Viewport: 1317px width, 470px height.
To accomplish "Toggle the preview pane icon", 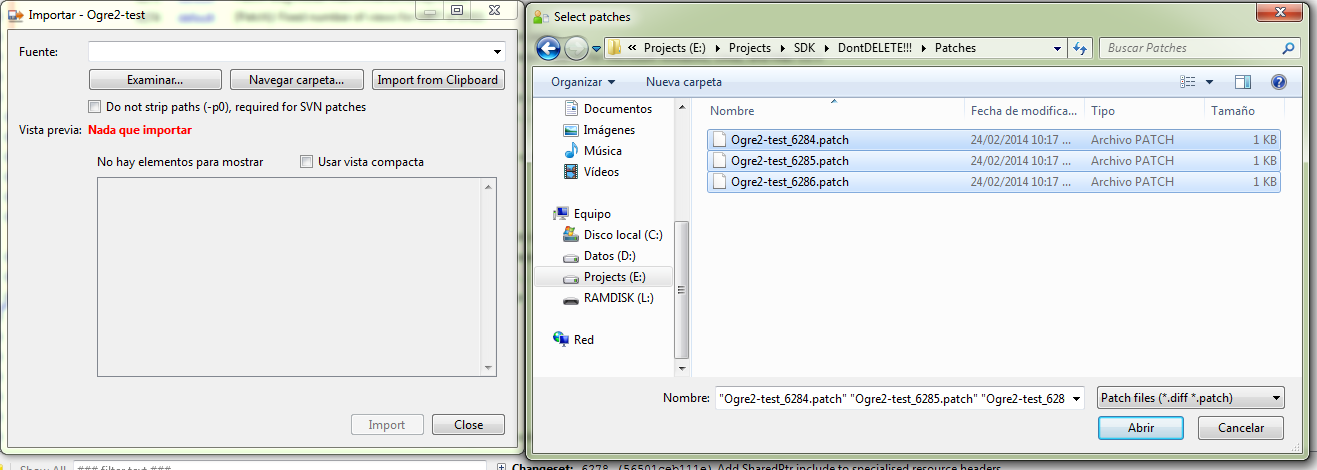I will [1243, 82].
